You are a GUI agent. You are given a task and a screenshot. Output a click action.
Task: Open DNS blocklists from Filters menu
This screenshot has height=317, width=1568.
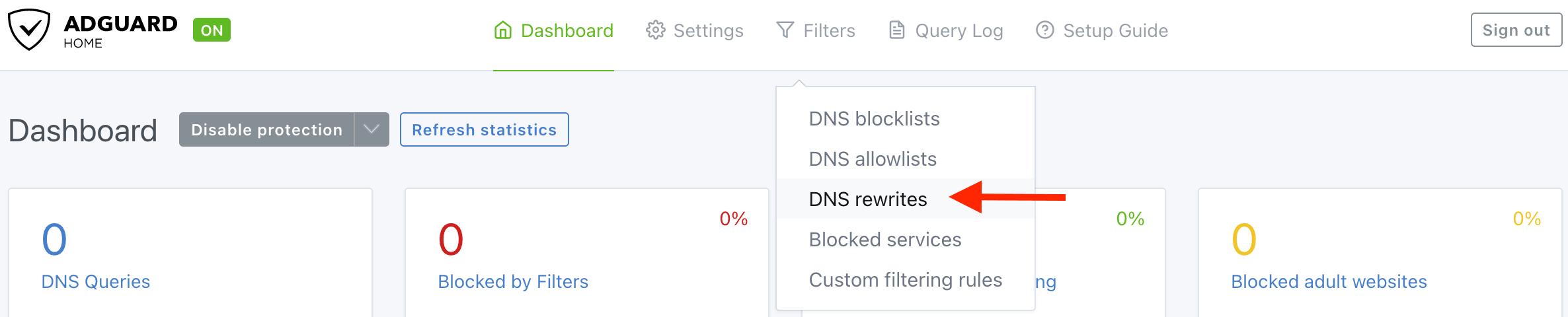point(874,119)
